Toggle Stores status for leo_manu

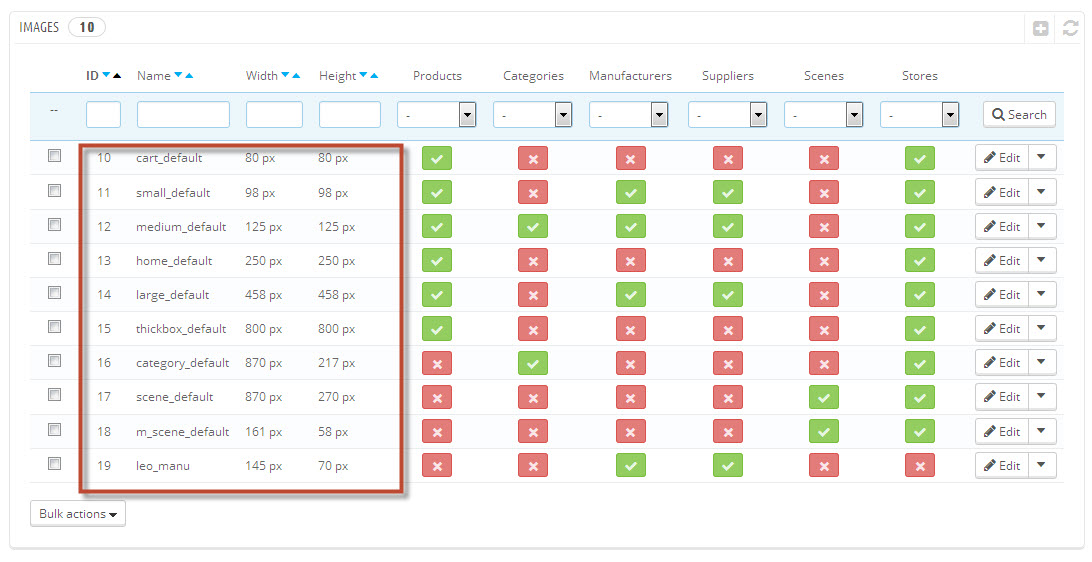coord(920,465)
